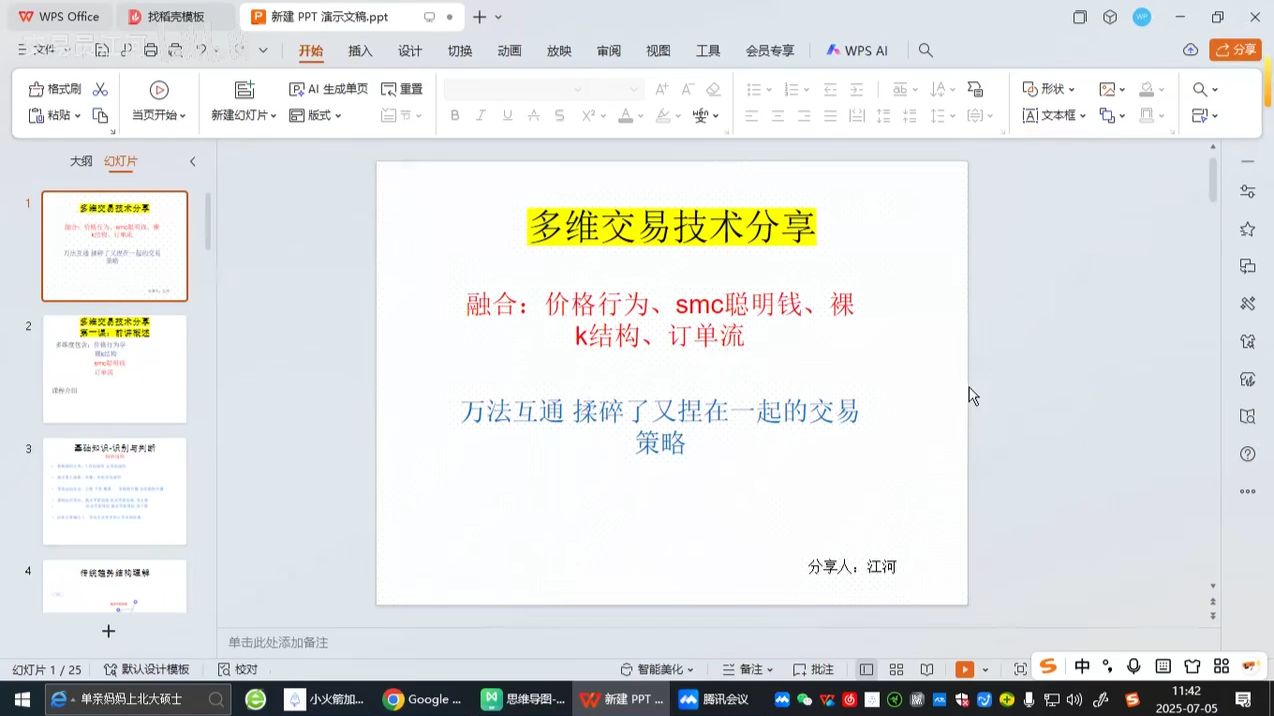
Task: Open the Layout (版式) dropdown
Action: coord(315,115)
